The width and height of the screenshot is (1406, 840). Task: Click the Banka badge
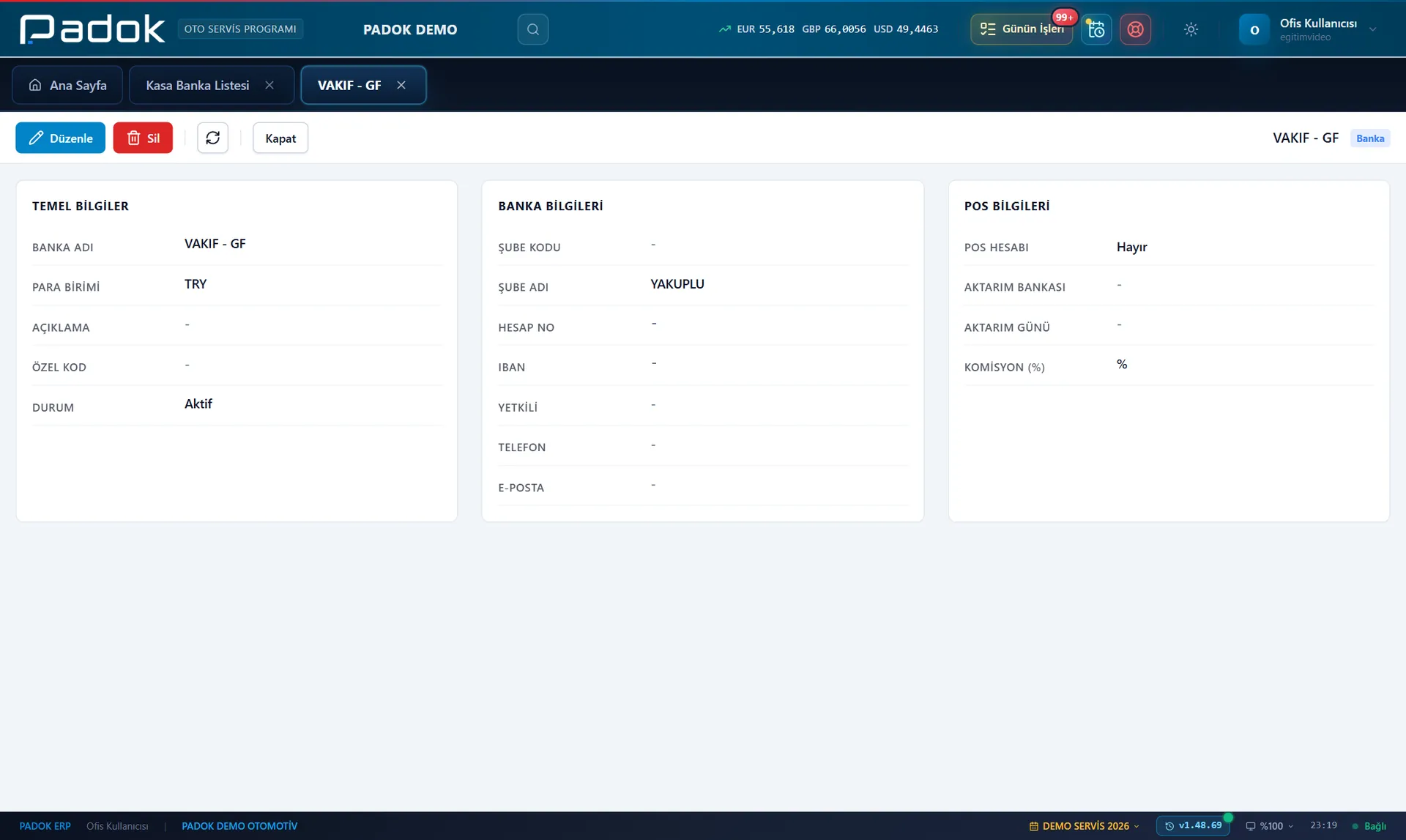point(1370,138)
